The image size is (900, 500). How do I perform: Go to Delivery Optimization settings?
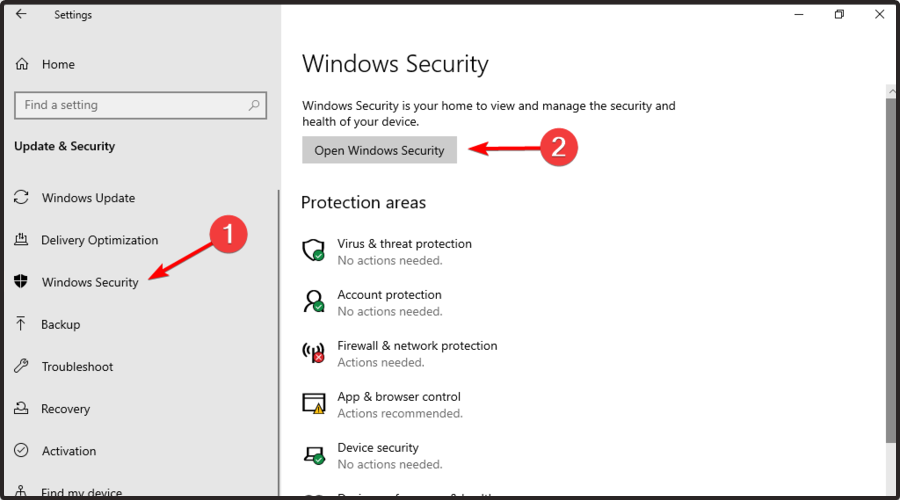[99, 240]
